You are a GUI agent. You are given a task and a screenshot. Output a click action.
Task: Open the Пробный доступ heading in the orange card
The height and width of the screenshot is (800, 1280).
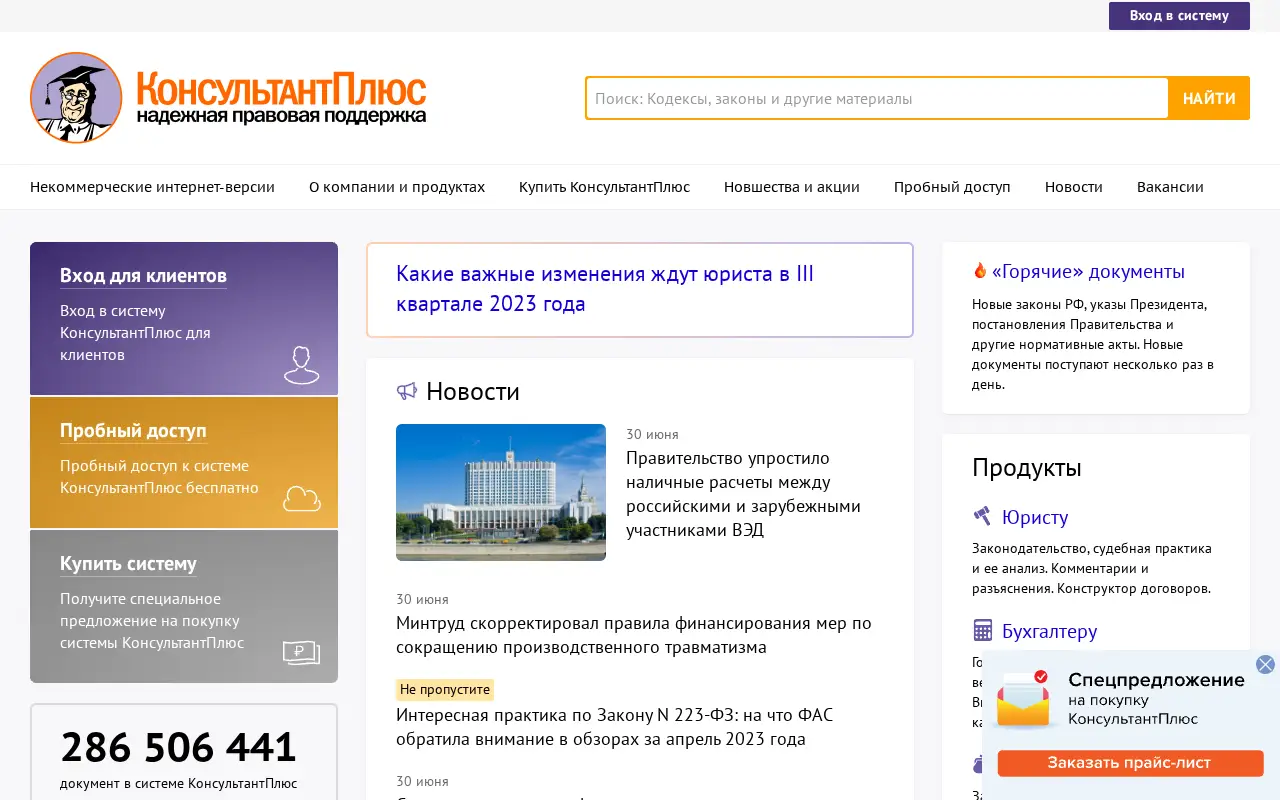[x=133, y=431]
